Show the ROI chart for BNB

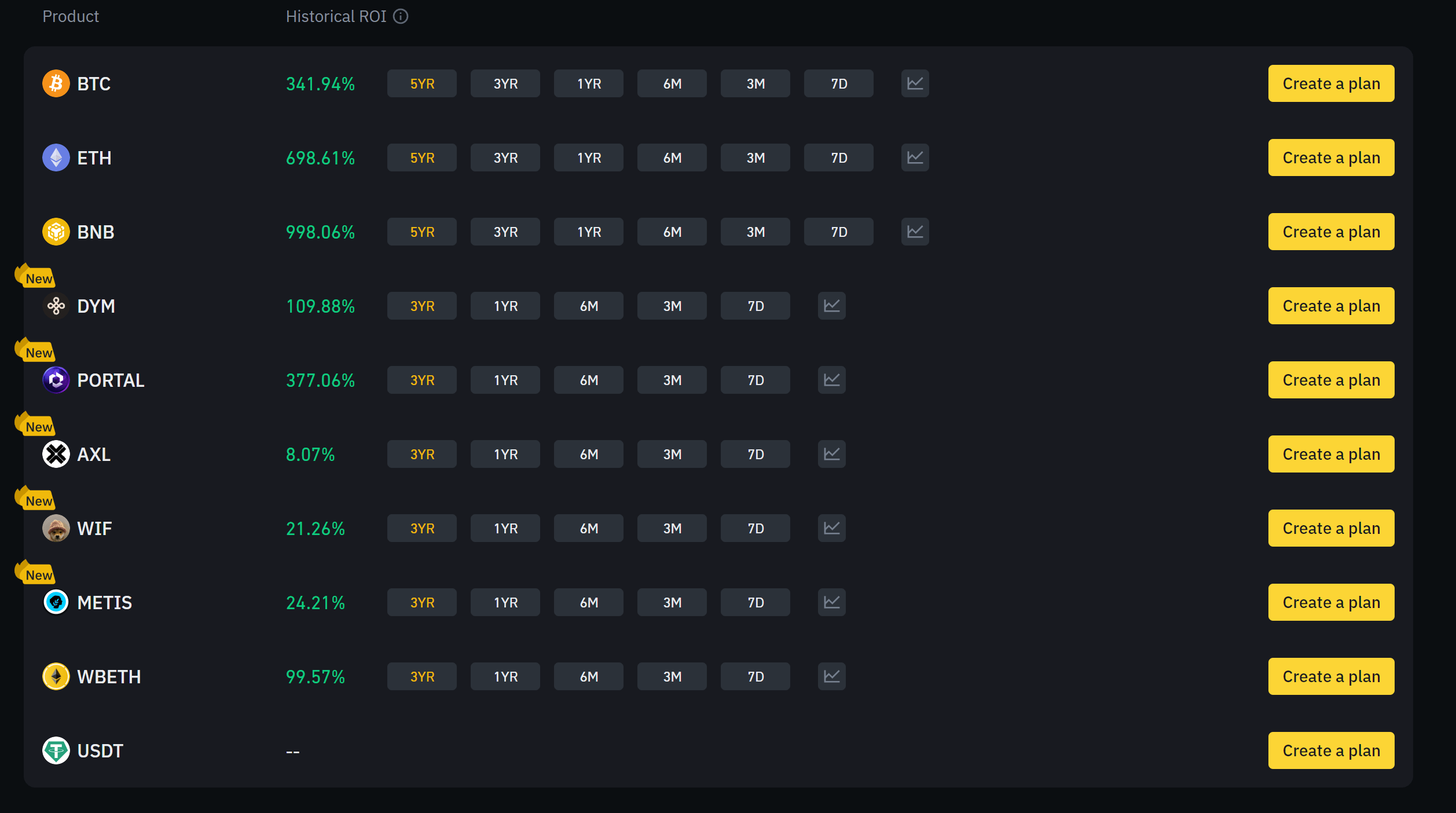[x=915, y=232]
